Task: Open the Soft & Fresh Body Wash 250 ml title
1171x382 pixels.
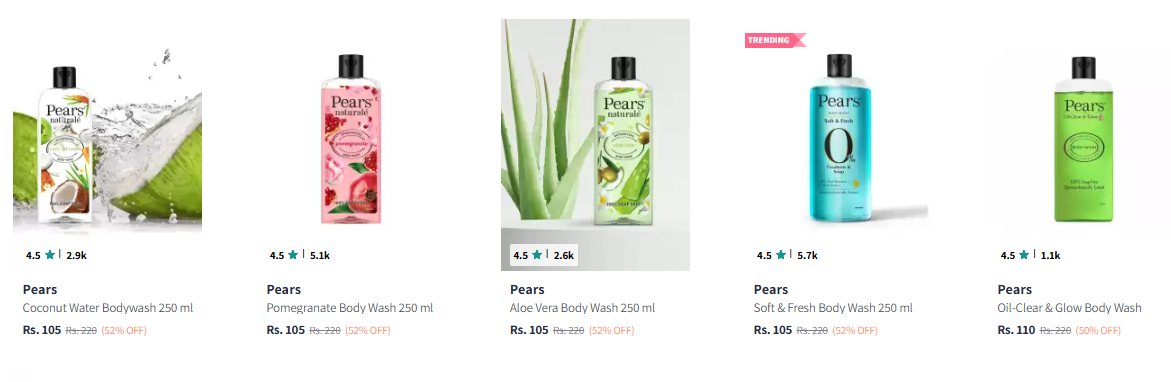Action: [833, 308]
